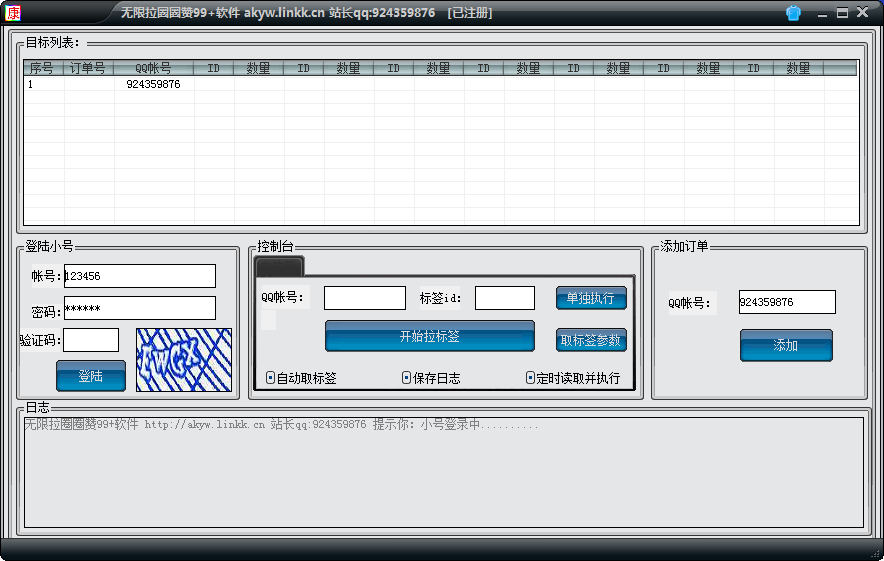This screenshot has height=561, width=884.
Task: Click the captcha verification image
Action: (183, 359)
